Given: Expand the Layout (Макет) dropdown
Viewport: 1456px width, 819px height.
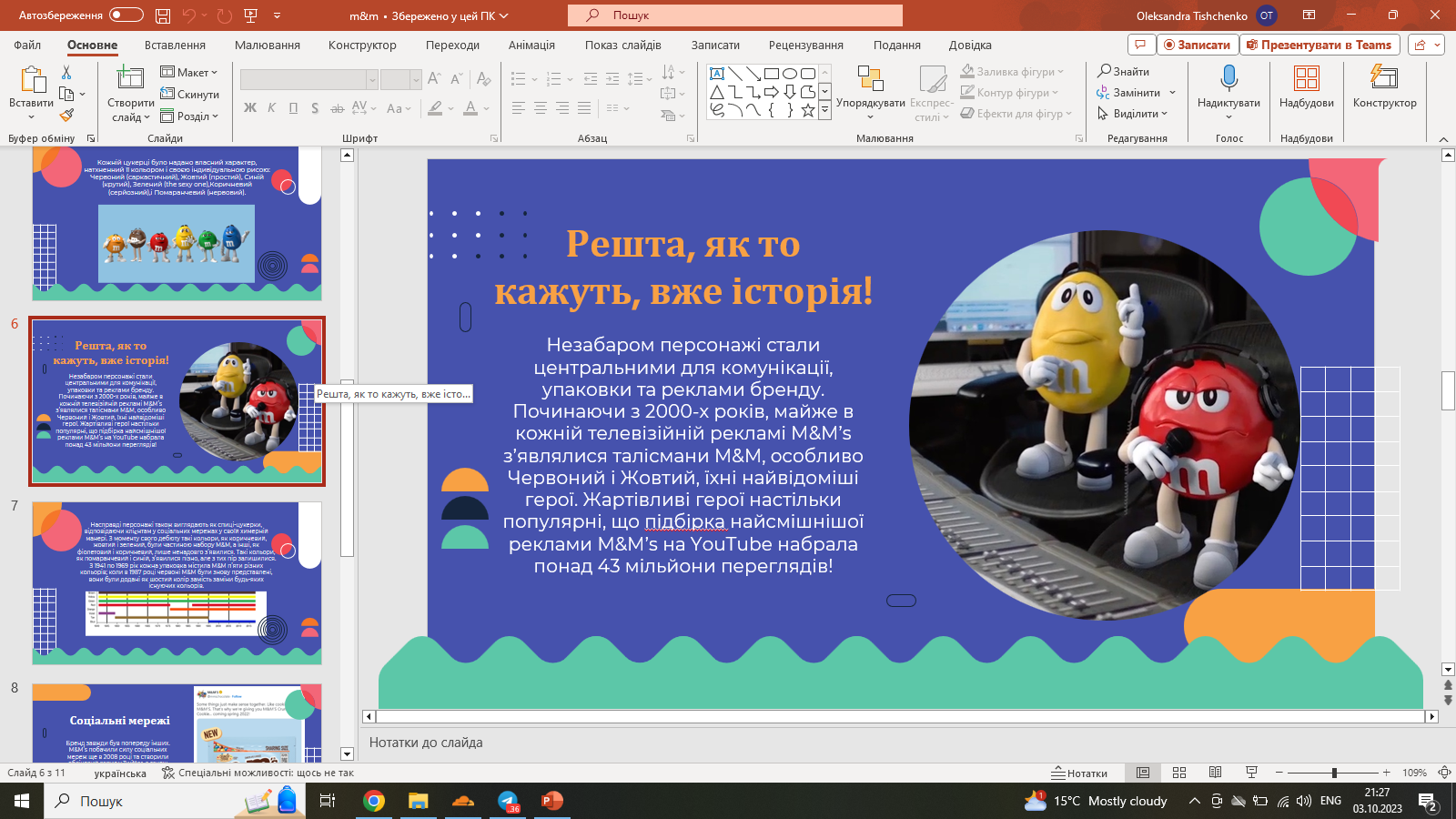Looking at the screenshot, I should [189, 72].
